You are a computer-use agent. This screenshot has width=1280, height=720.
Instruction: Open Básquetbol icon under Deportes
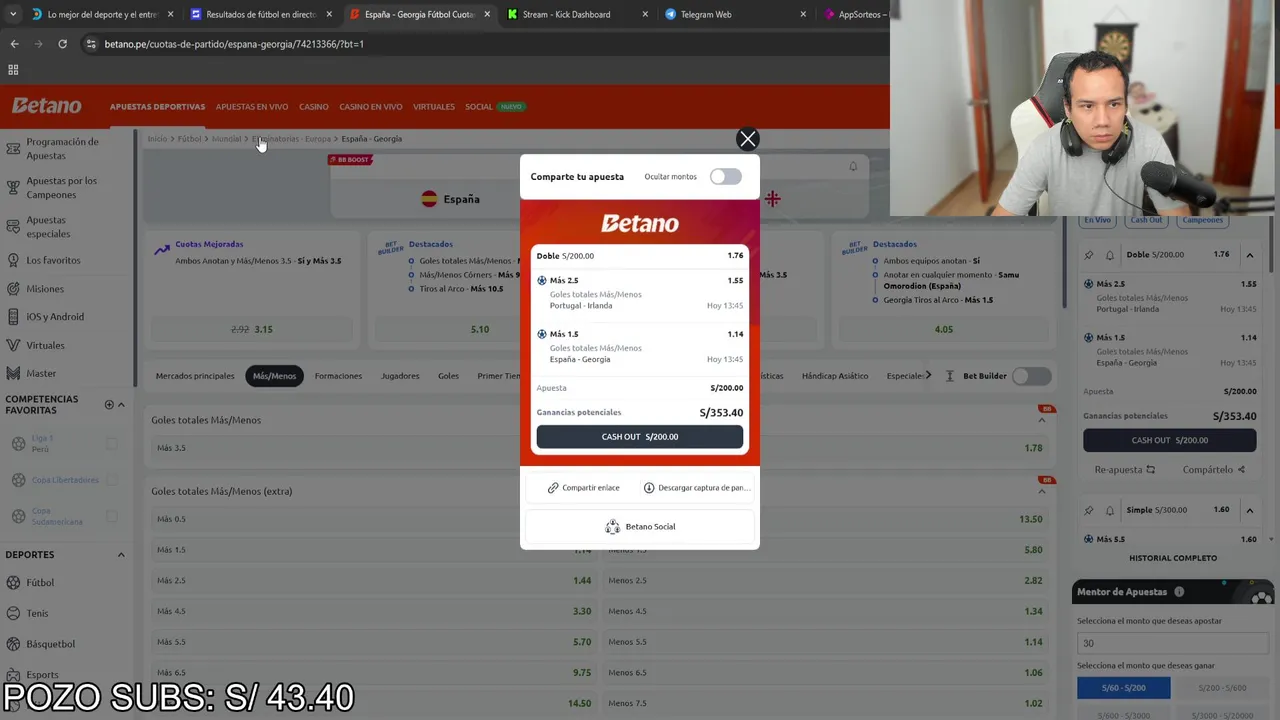click(14, 644)
